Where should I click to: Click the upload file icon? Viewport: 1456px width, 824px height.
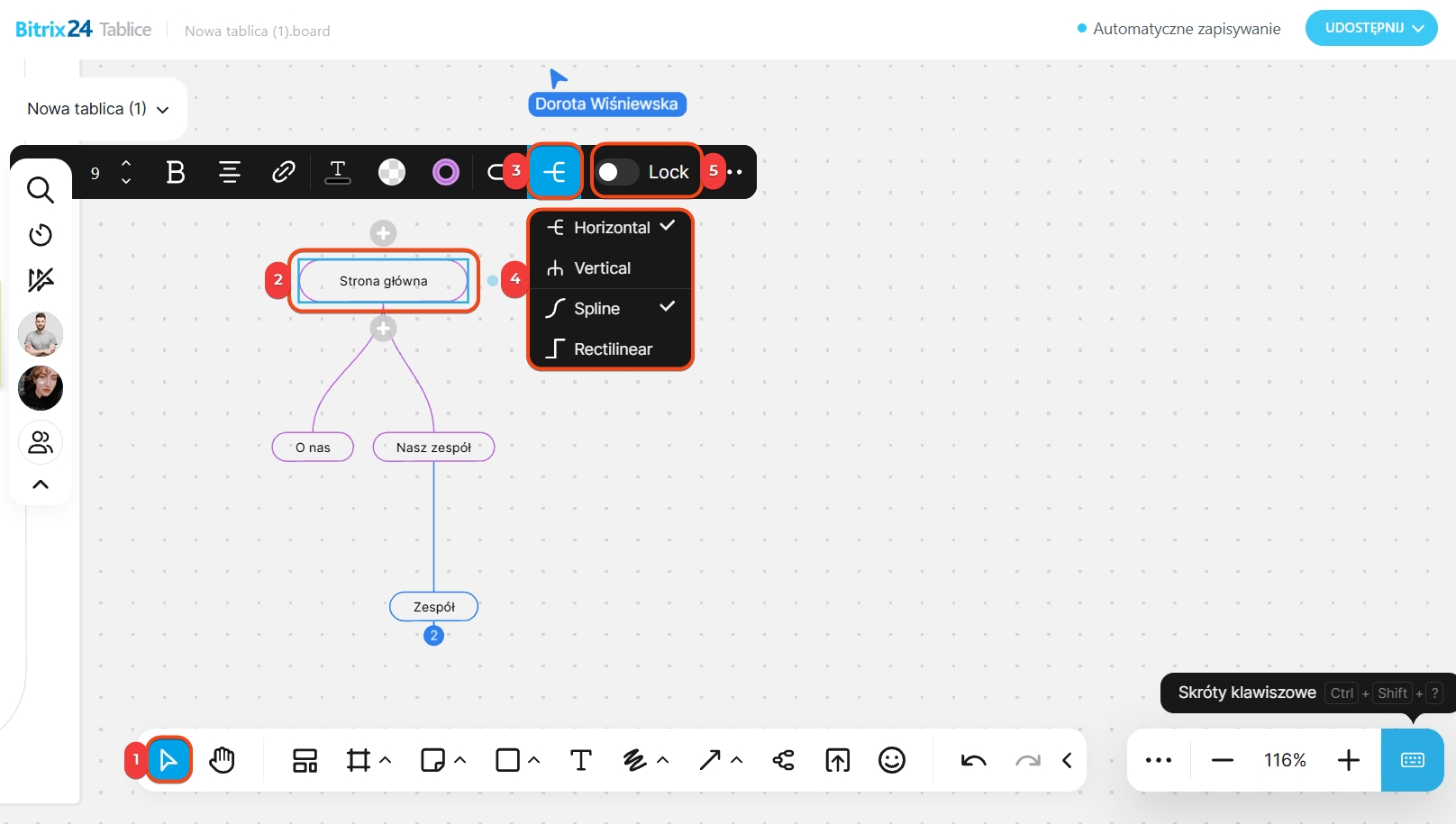(x=837, y=760)
